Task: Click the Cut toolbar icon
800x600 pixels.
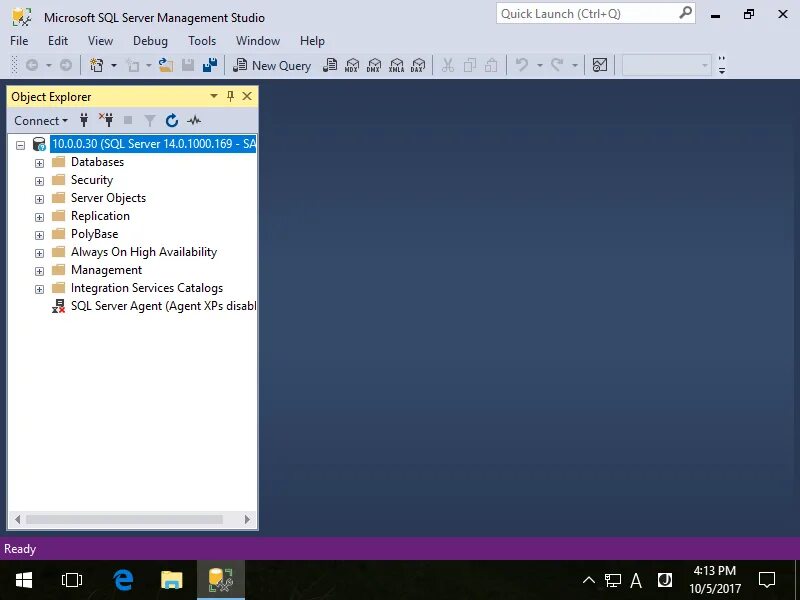Action: tap(448, 65)
